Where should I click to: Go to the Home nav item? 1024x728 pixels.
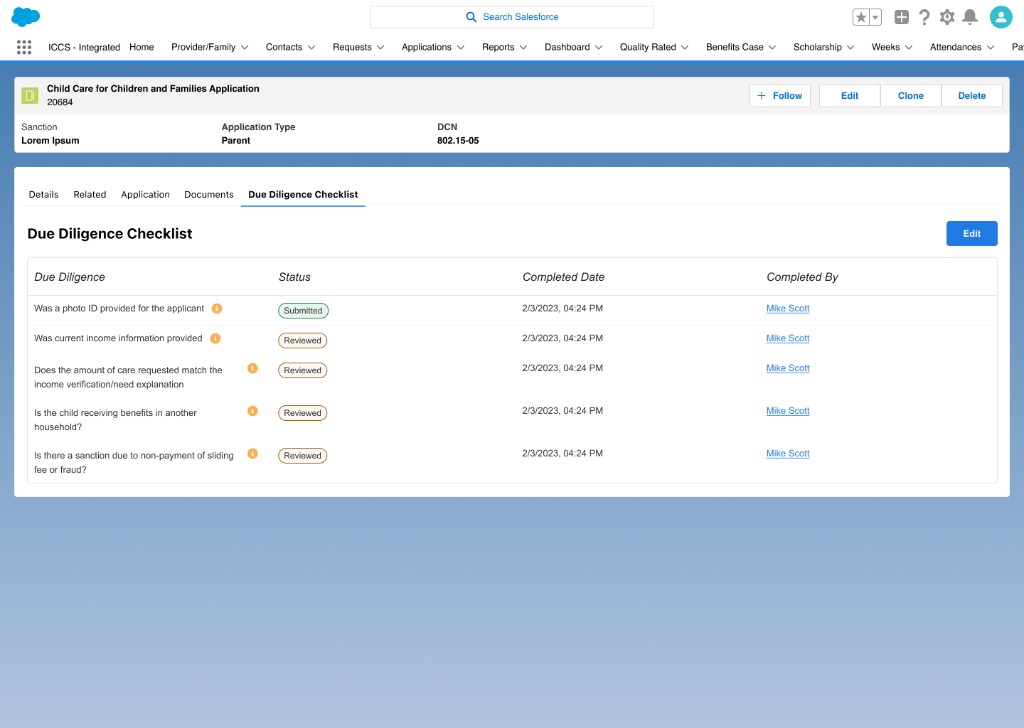[x=142, y=47]
